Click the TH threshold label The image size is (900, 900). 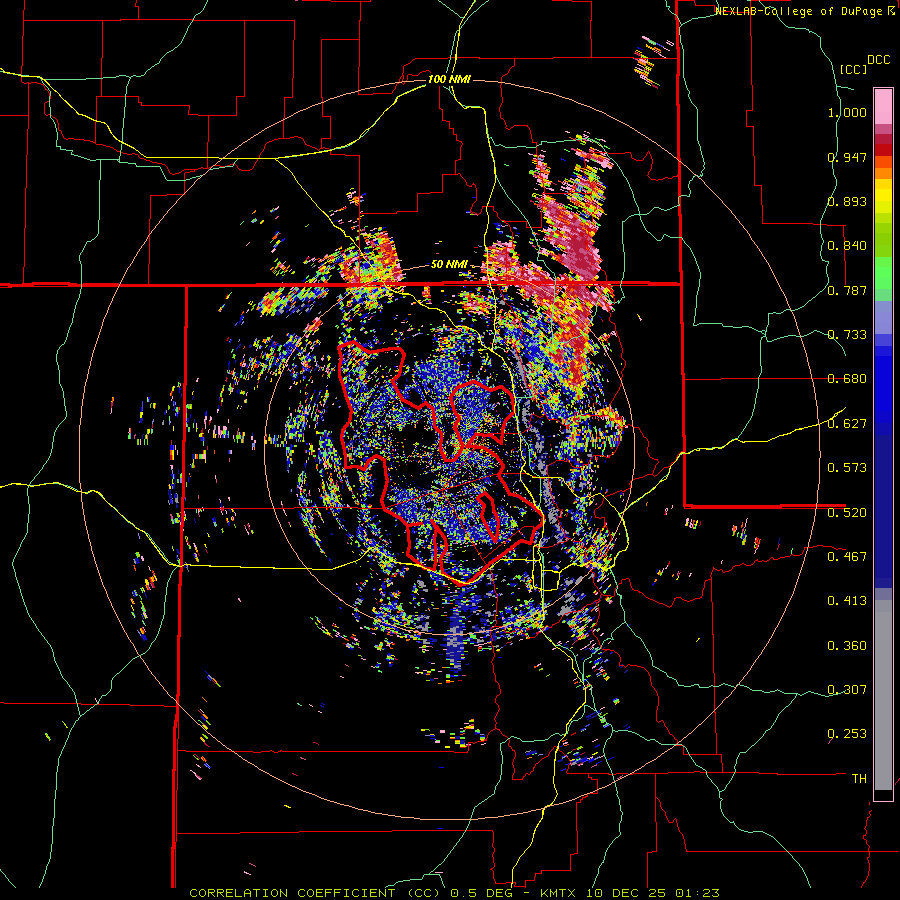point(859,779)
